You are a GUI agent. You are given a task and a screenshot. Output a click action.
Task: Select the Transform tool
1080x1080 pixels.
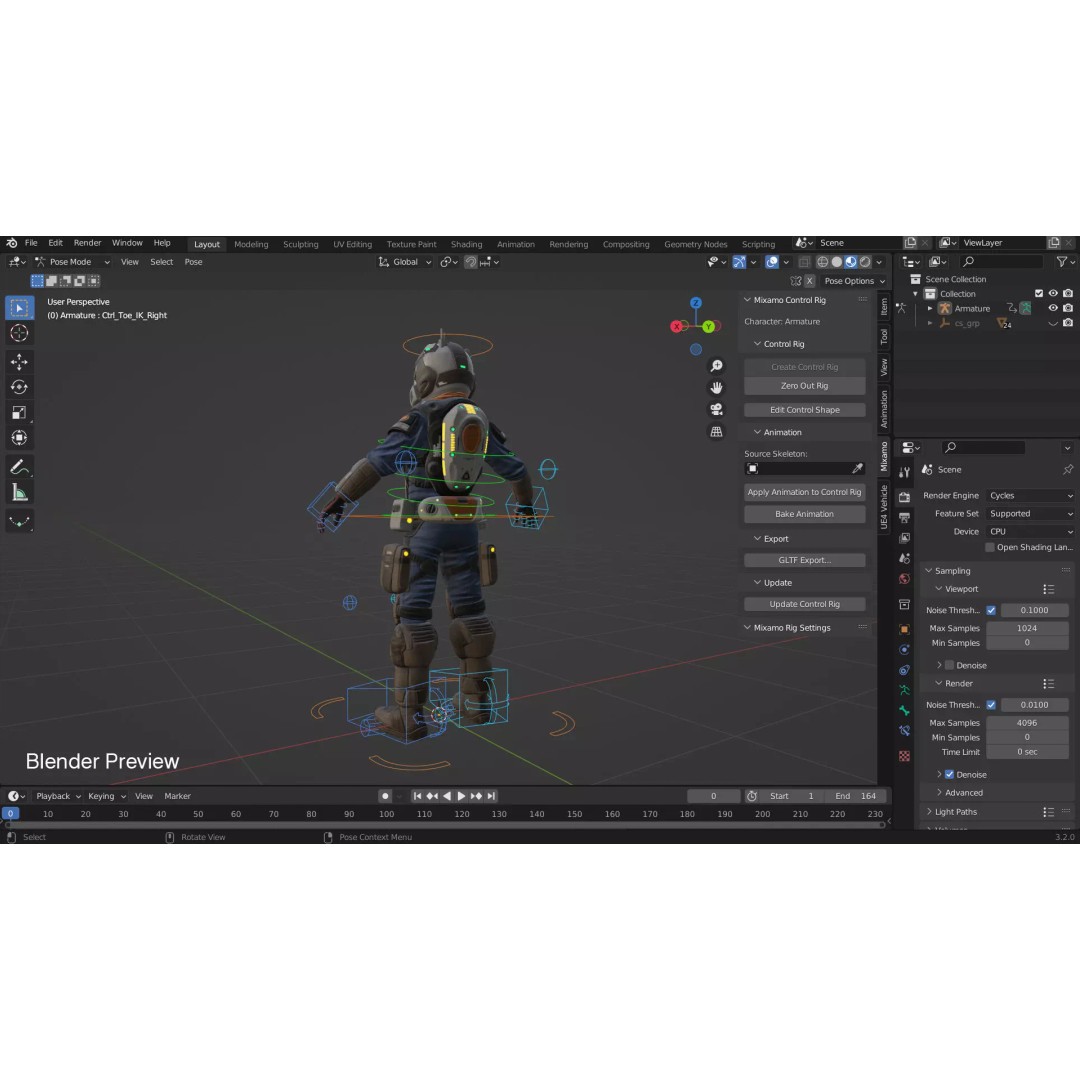19,438
